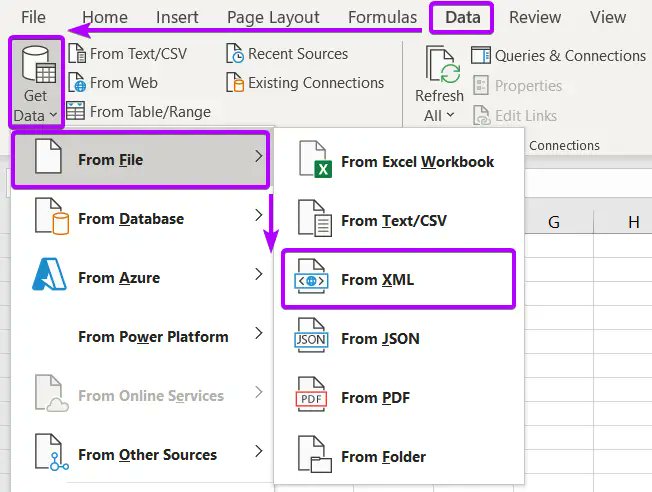Viewport: 652px width, 492px height.
Task: Click the From Table/Range ribbon label
Action: [151, 112]
